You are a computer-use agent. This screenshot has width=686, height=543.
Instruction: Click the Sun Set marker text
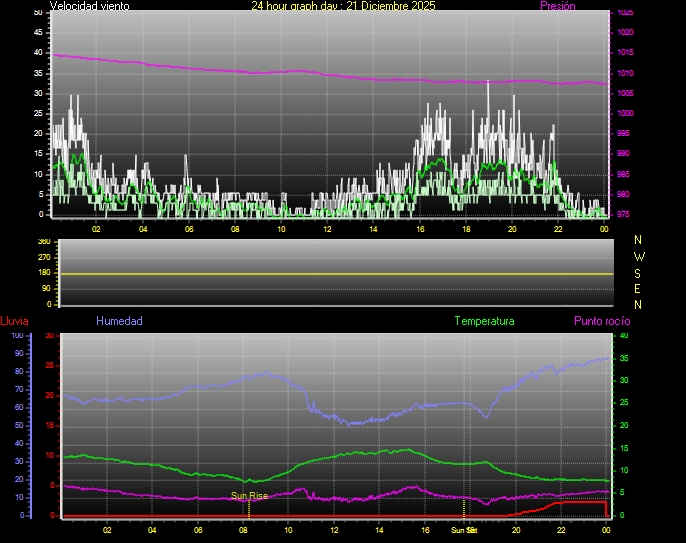[x=463, y=529]
